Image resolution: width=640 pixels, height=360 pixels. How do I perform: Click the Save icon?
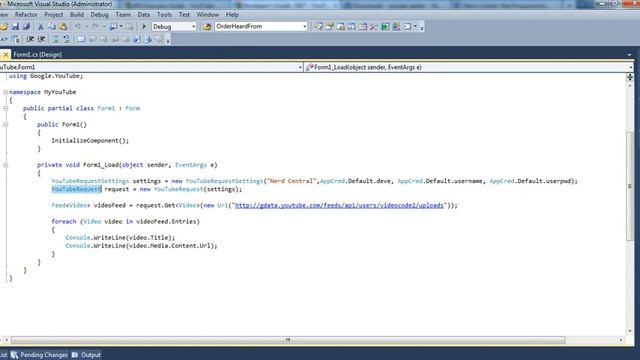pyautogui.click(x=16, y=27)
